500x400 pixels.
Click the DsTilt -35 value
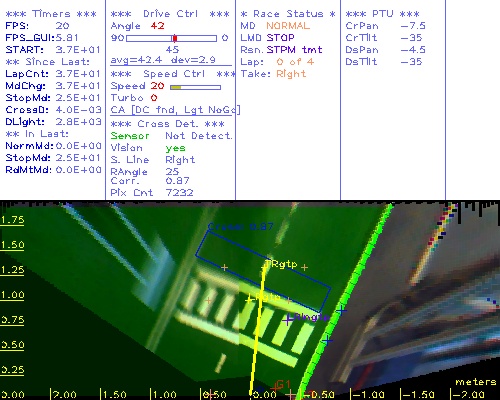click(x=411, y=62)
